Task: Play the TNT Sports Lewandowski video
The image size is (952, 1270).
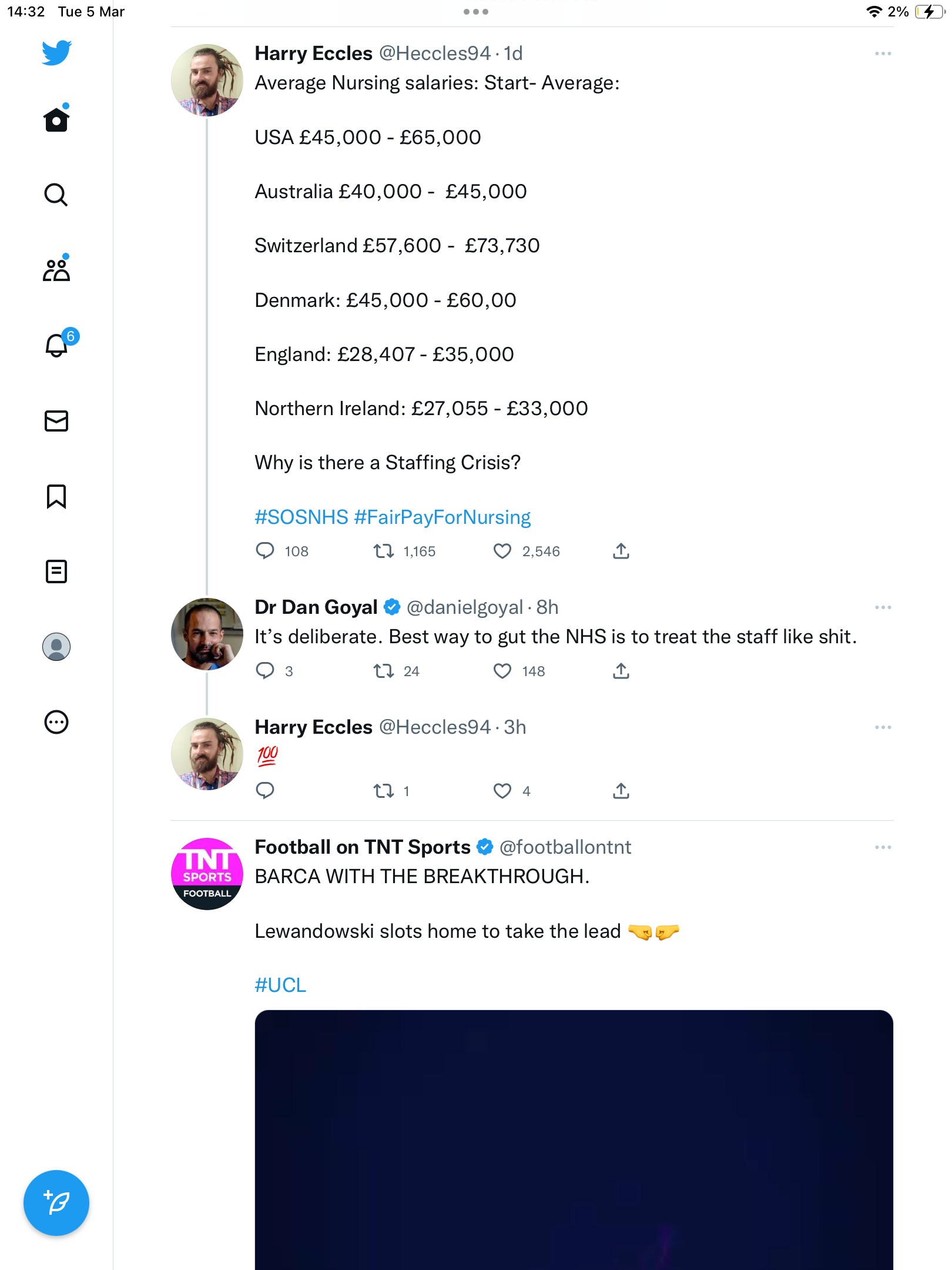Action: point(574,1140)
